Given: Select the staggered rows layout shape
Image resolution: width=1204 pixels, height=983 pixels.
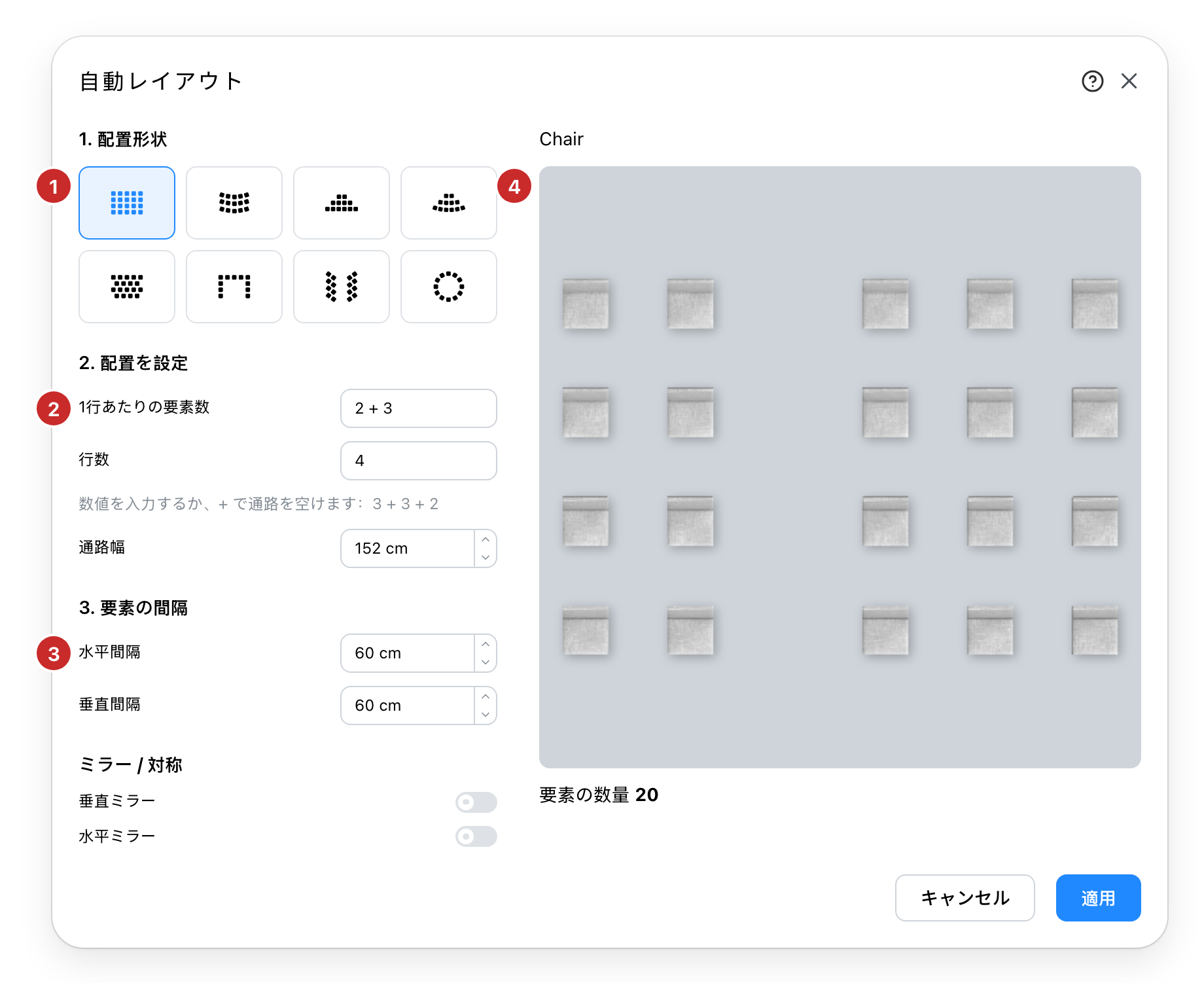Looking at the screenshot, I should 127,287.
